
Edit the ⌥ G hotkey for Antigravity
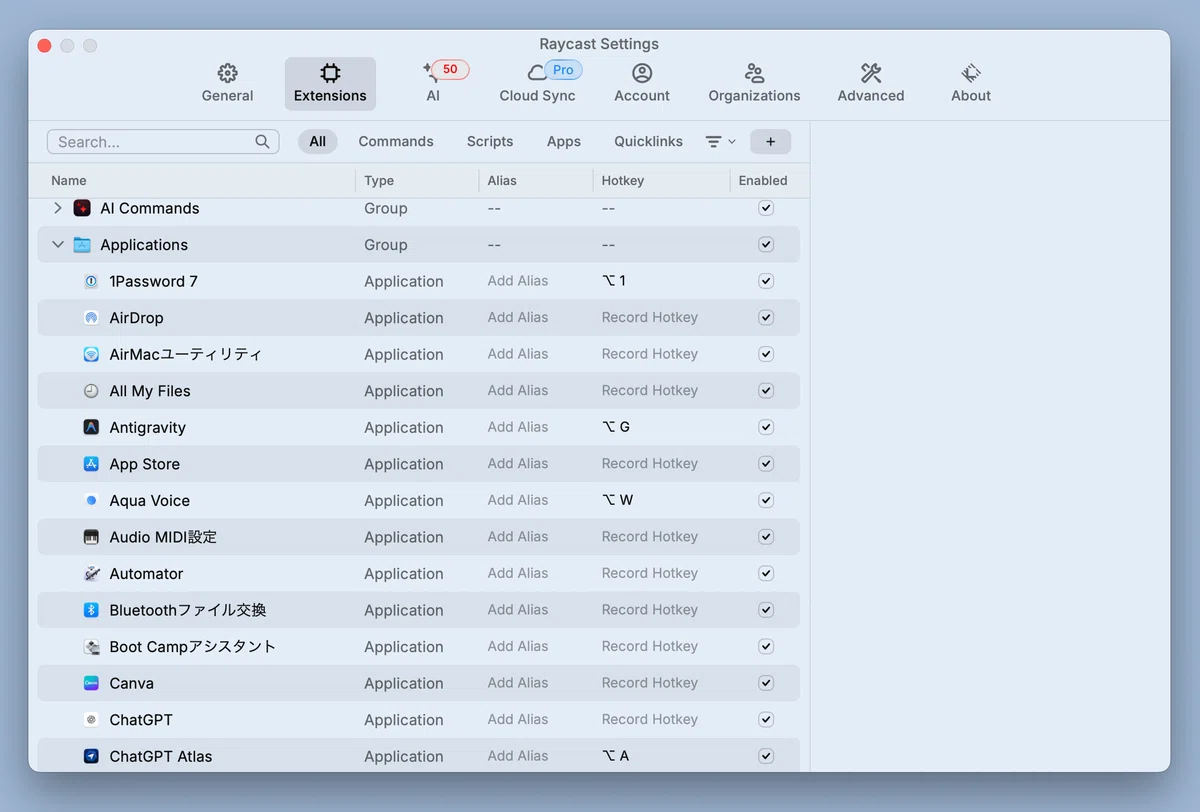click(616, 427)
